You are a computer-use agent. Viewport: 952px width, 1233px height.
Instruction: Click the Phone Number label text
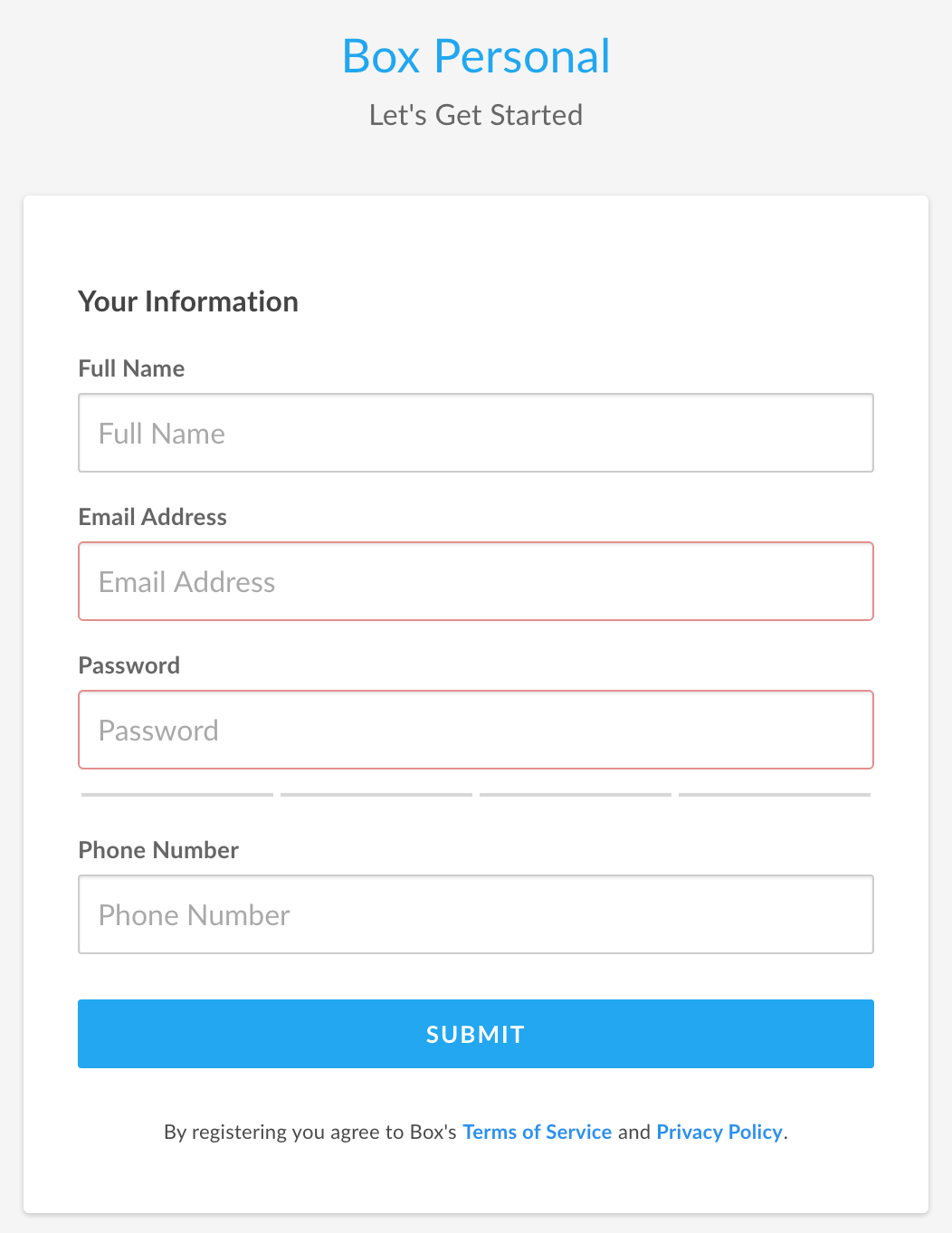pos(158,850)
